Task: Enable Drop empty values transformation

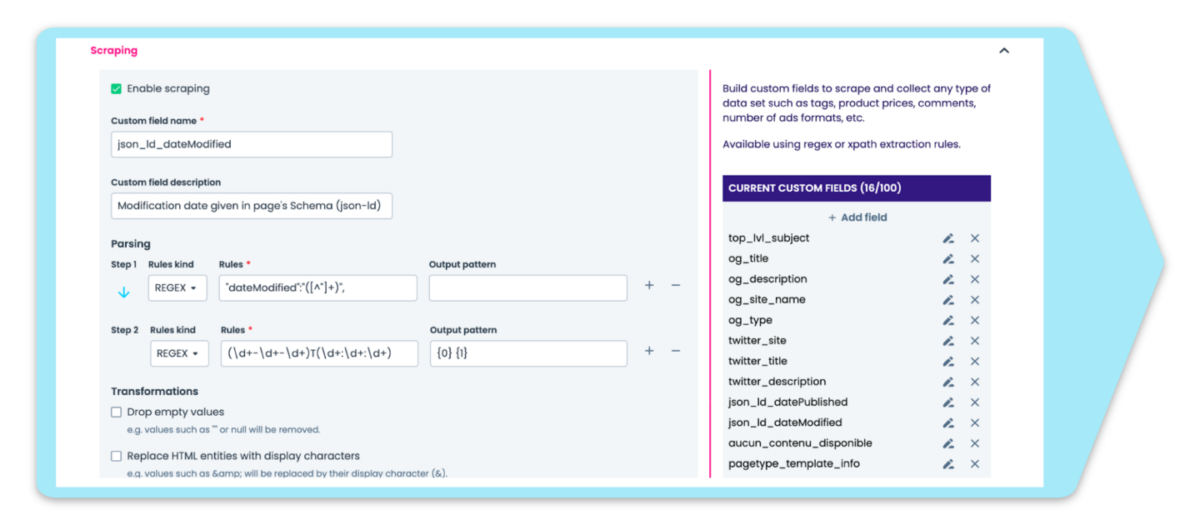Action: click(x=116, y=412)
